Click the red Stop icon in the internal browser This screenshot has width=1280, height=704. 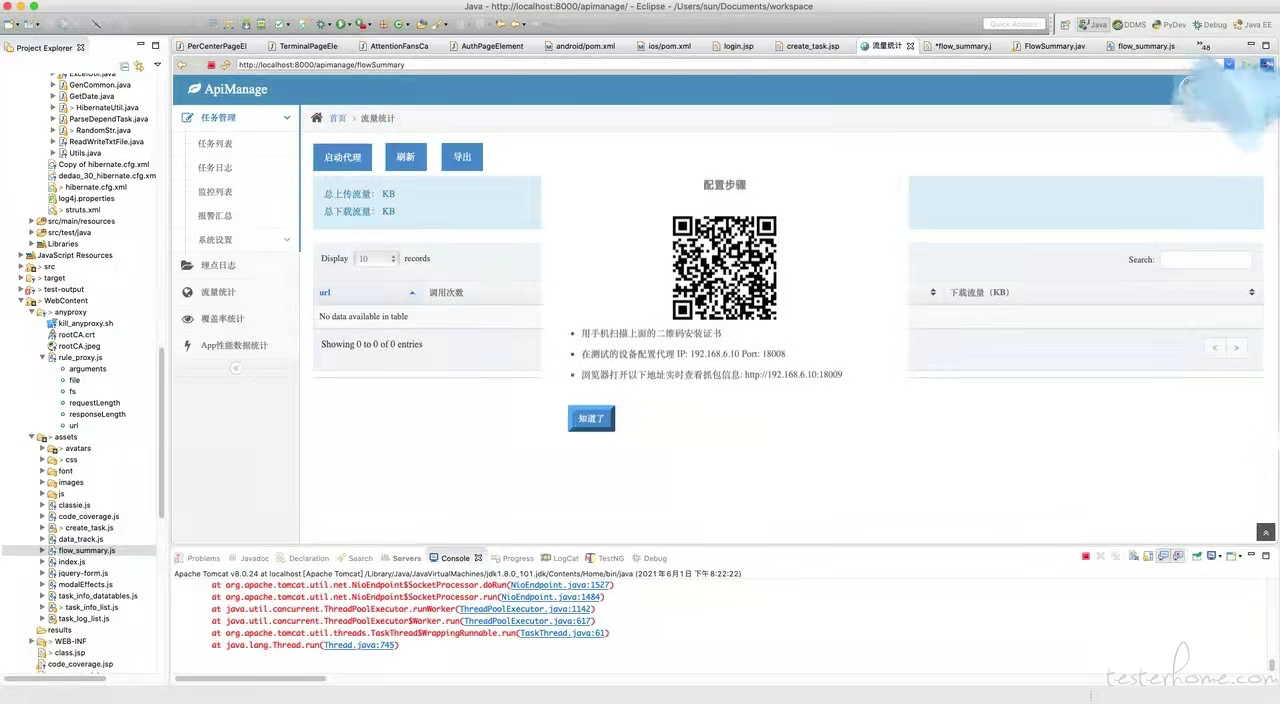point(211,65)
